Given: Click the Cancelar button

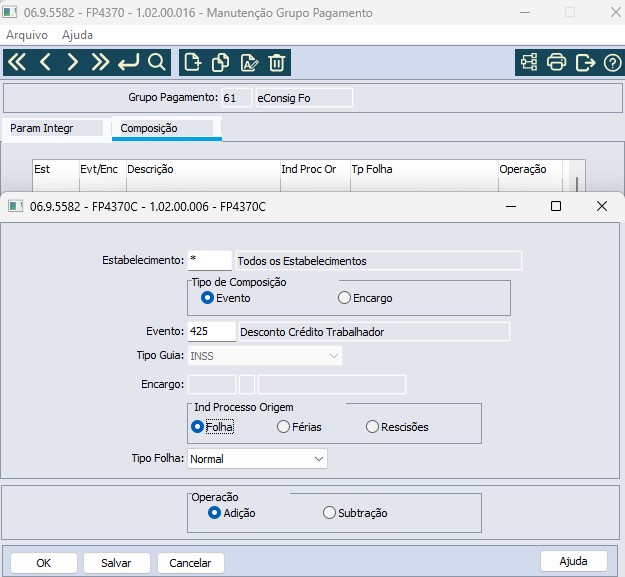Looking at the screenshot, I should tap(191, 563).
